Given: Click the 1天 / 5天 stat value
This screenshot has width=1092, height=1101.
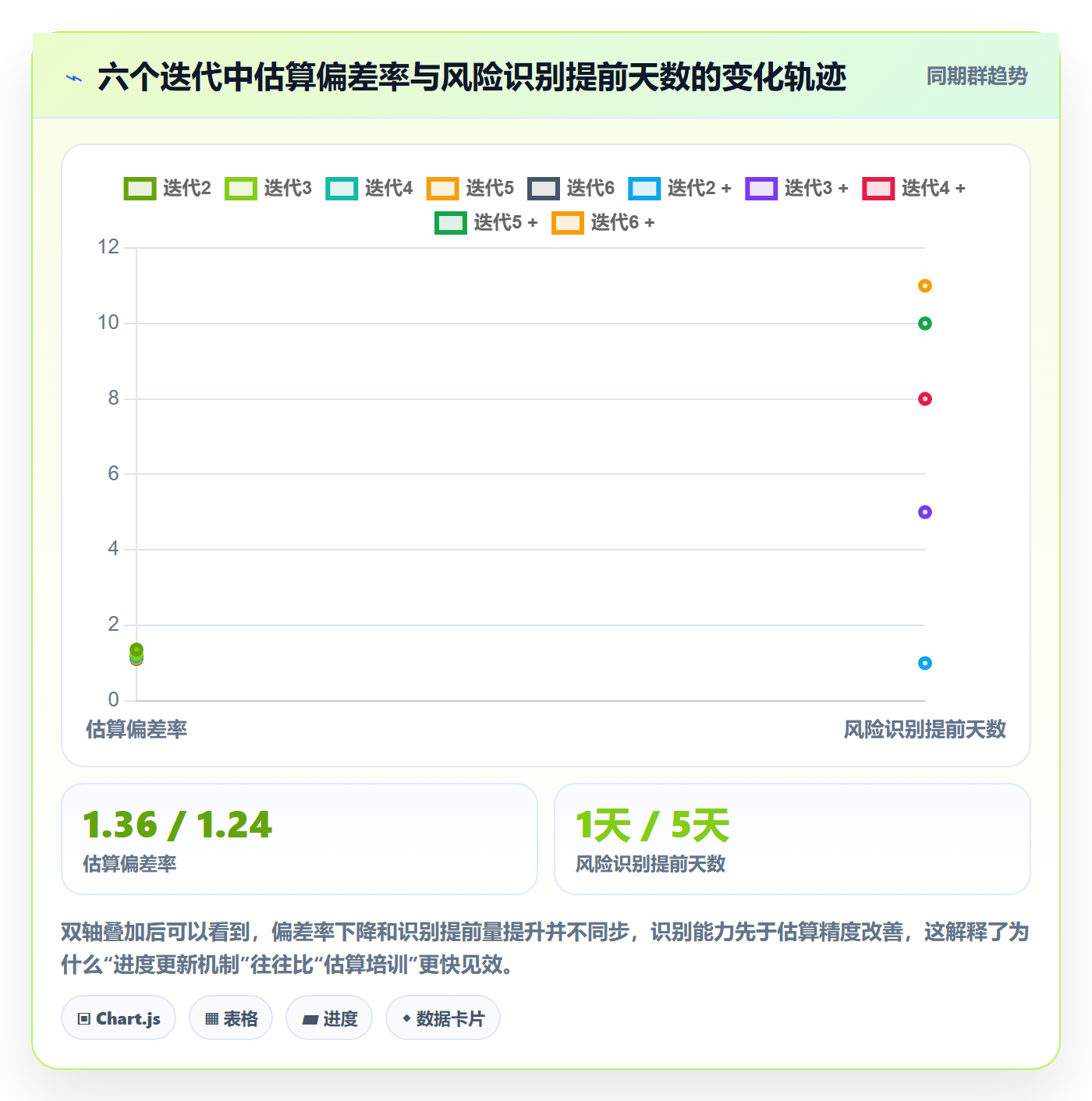Looking at the screenshot, I should (x=652, y=825).
